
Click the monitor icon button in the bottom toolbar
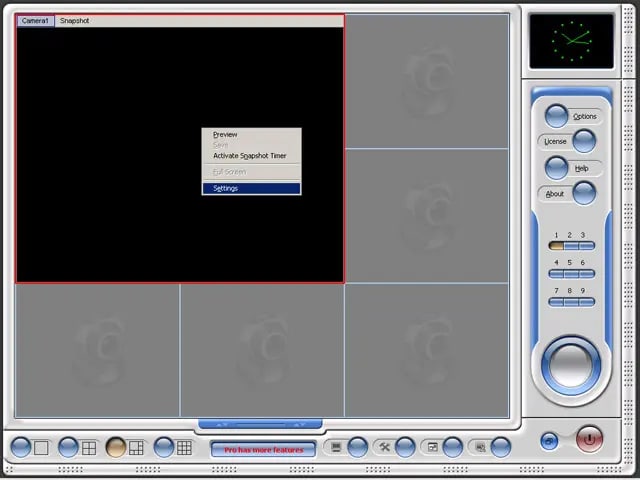pyautogui.click(x=358, y=447)
